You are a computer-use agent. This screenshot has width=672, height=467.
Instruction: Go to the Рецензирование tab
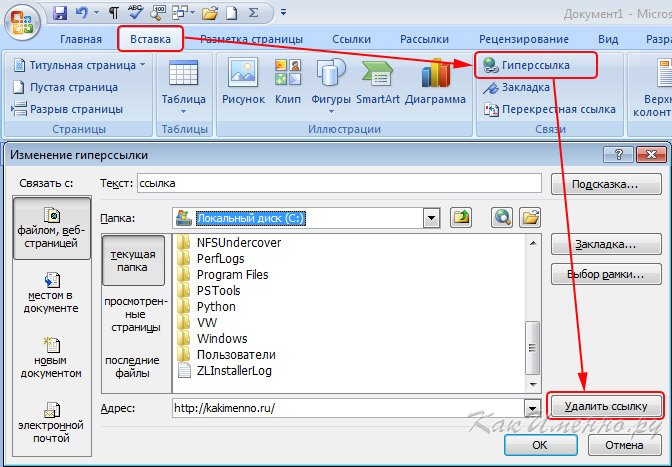click(524, 39)
